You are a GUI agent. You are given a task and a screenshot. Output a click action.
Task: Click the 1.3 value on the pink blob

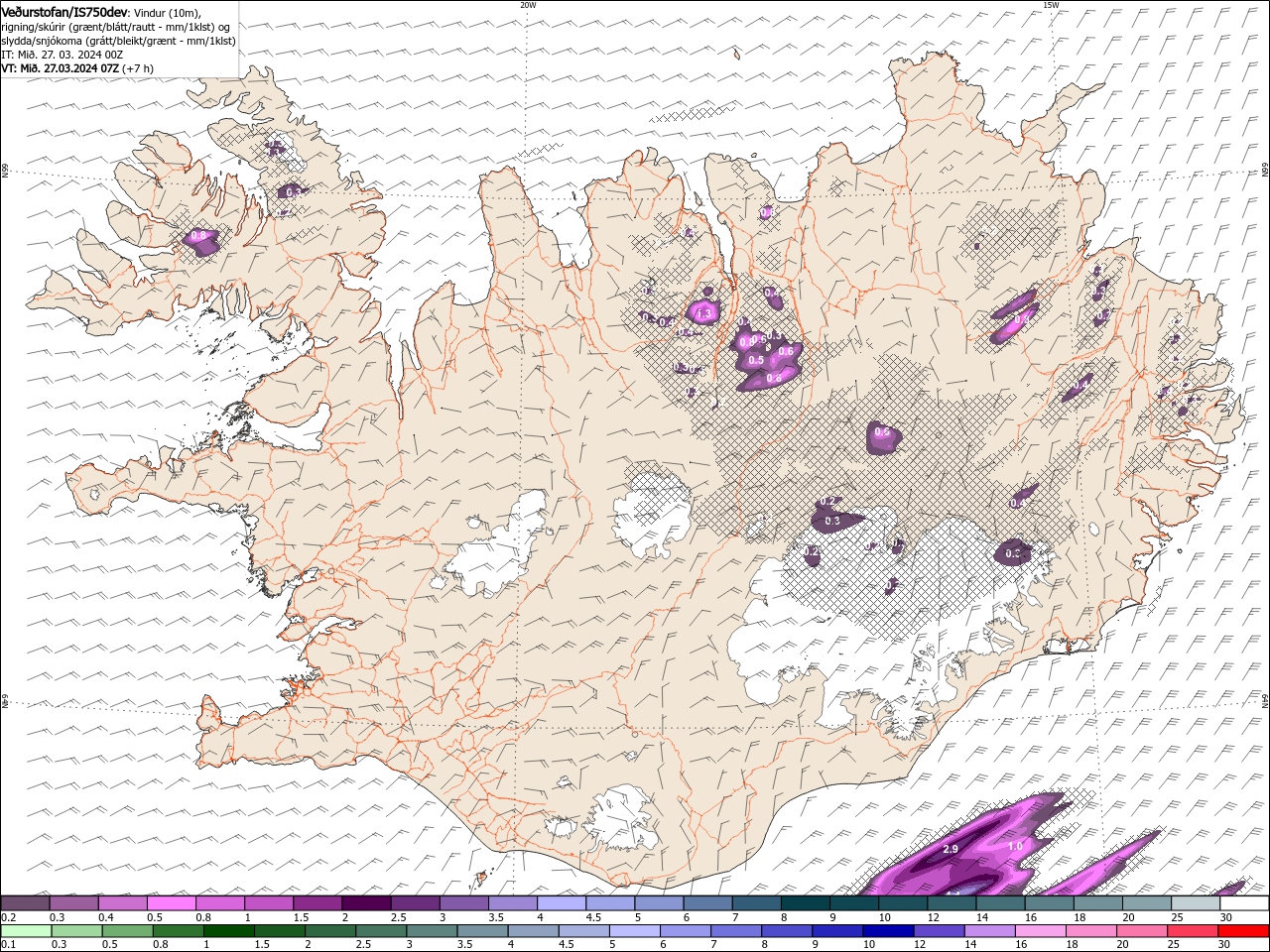click(704, 313)
